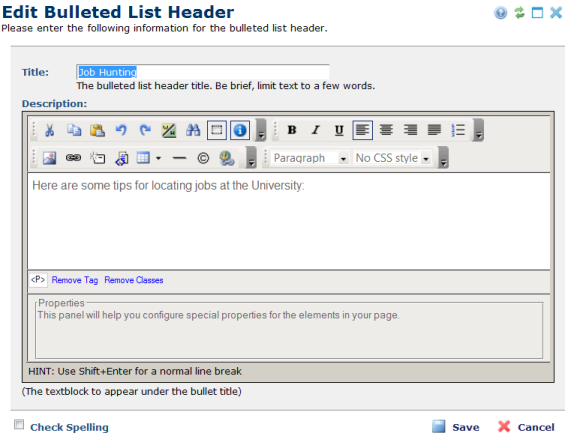Open the Paragraph format dropdown
This screenshot has height=439, width=574.
[310, 158]
